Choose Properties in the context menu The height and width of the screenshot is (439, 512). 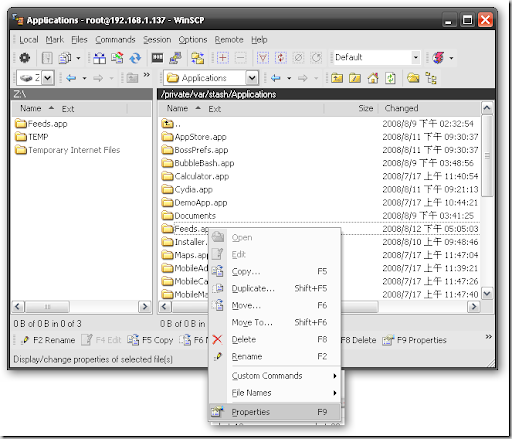click(275, 412)
